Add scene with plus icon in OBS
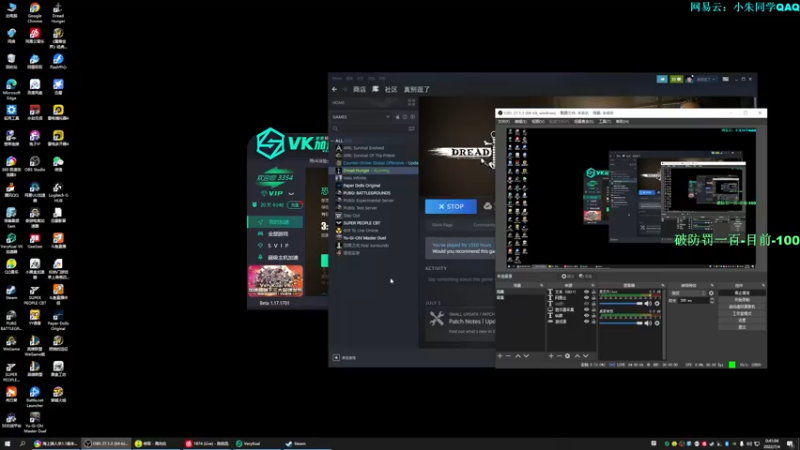 (500, 356)
